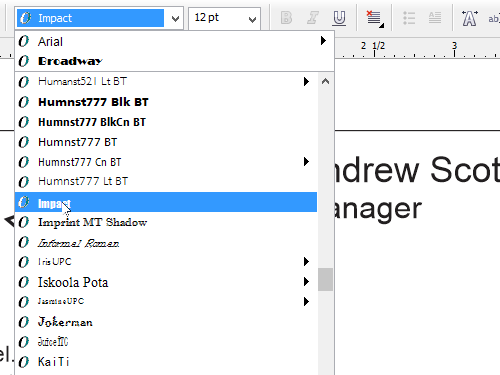The height and width of the screenshot is (375, 500).
Task: Click the OpenType icon beside Broadway
Action: click(x=24, y=61)
